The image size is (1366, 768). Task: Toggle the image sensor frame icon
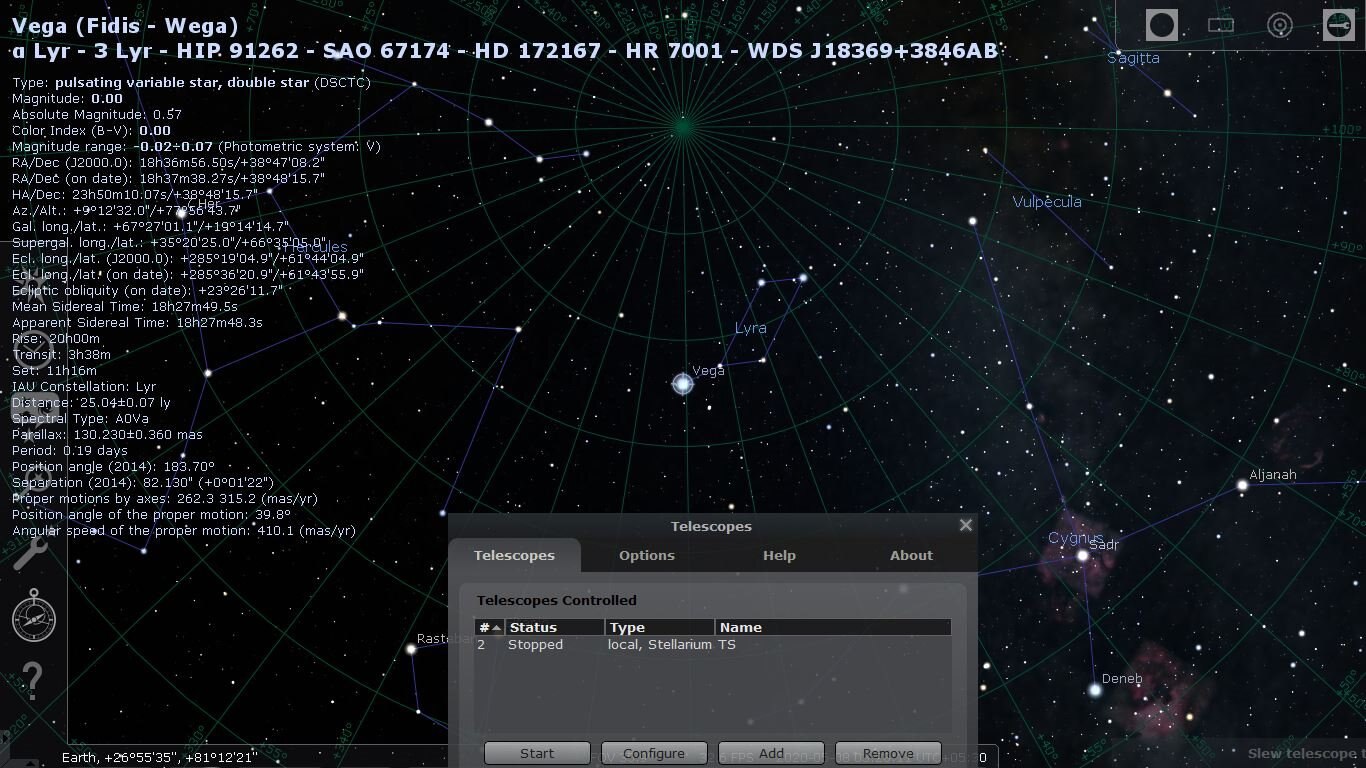[x=1221, y=25]
